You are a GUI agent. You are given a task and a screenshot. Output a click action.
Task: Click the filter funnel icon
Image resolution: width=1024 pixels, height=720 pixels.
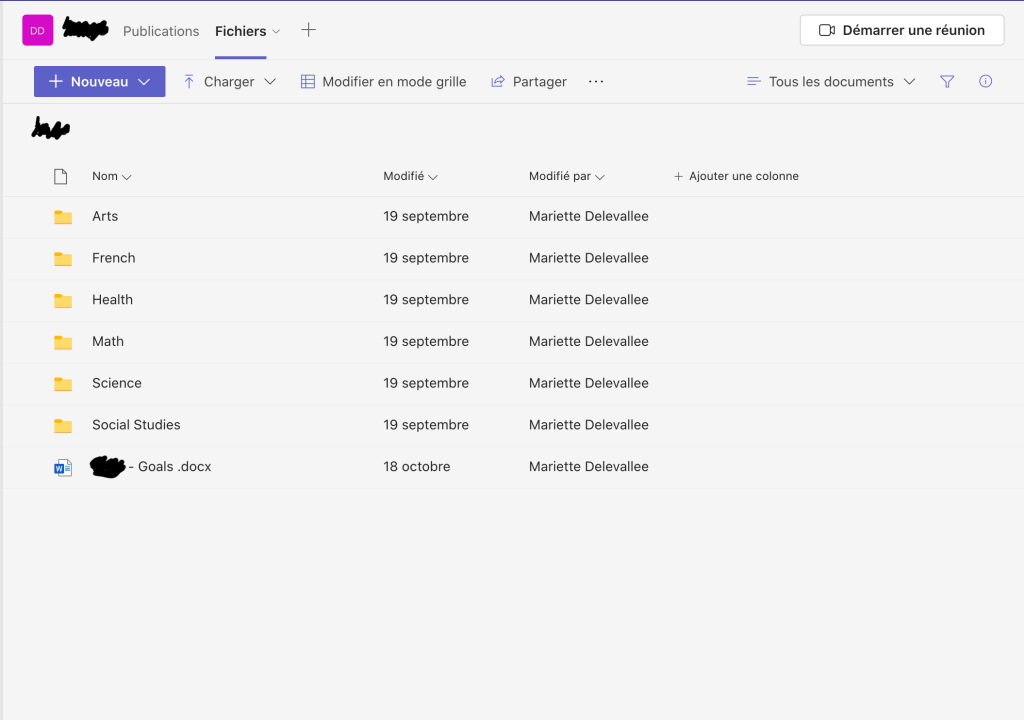[x=947, y=82]
